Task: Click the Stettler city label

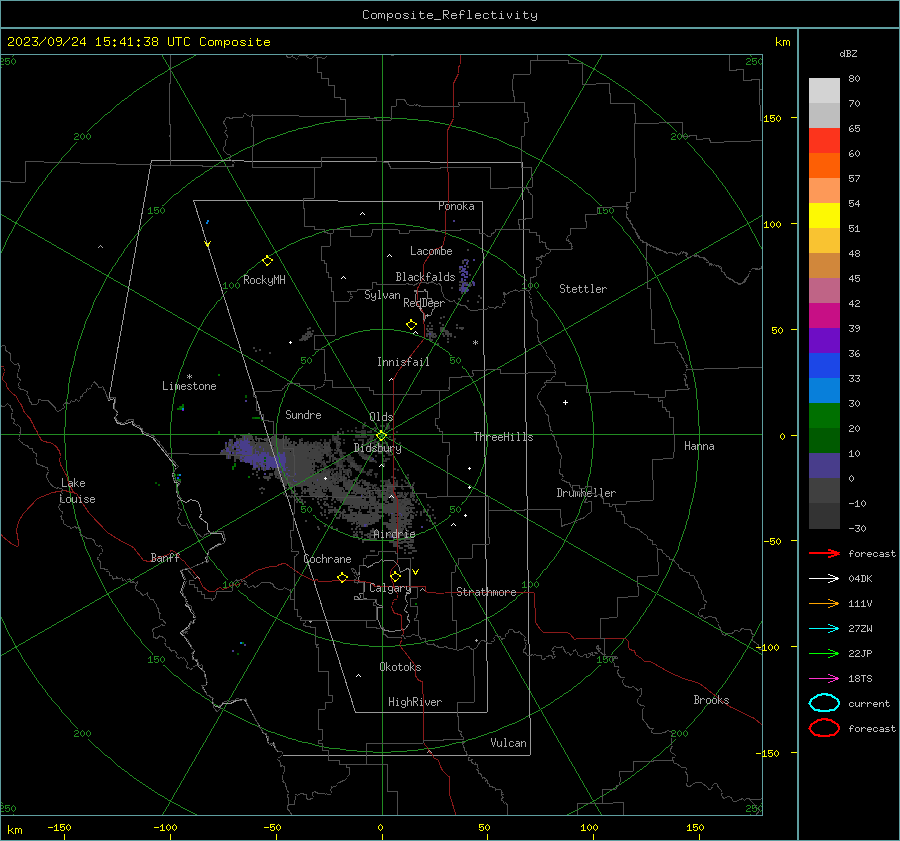Action: (583, 289)
